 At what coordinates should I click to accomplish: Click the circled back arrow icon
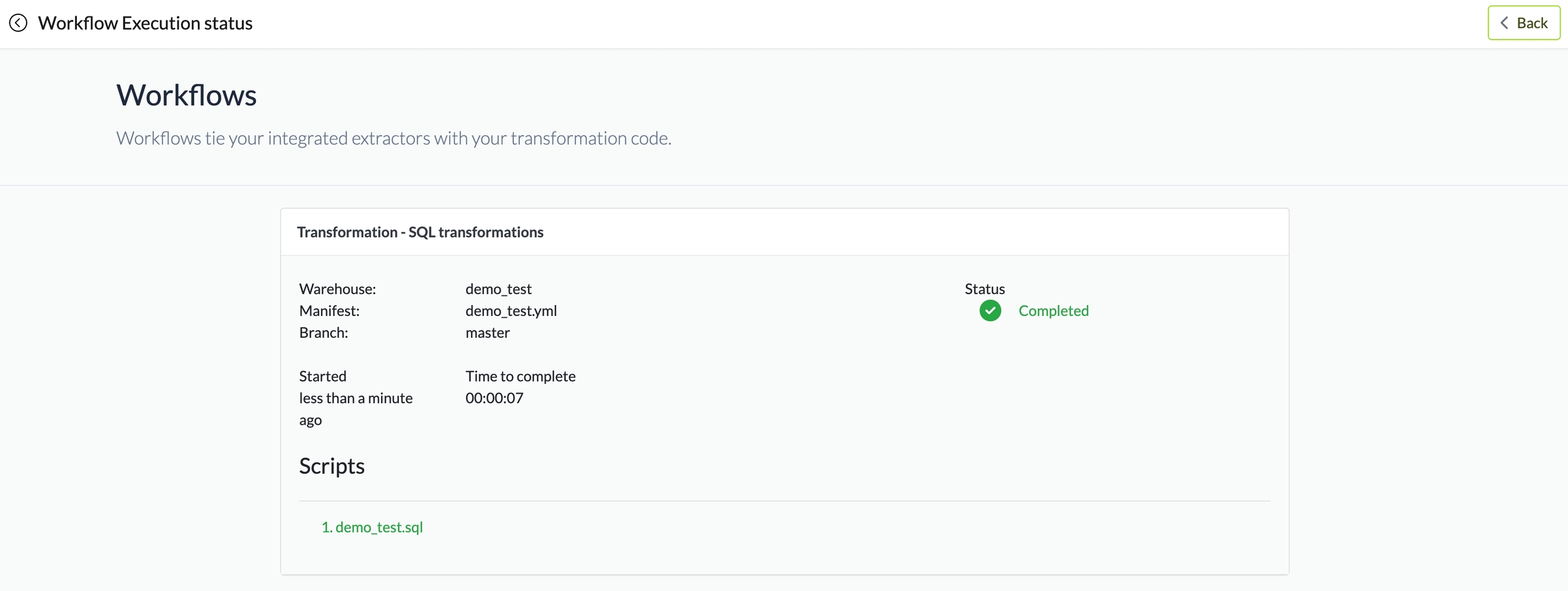(x=18, y=23)
